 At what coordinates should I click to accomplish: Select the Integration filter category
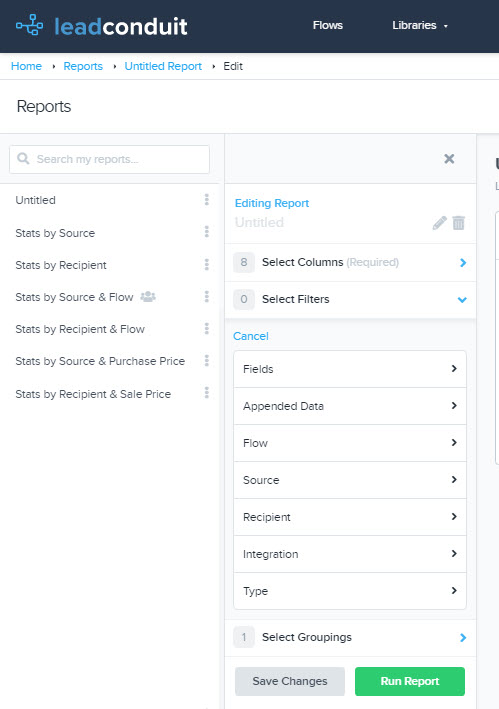pyautogui.click(x=350, y=554)
